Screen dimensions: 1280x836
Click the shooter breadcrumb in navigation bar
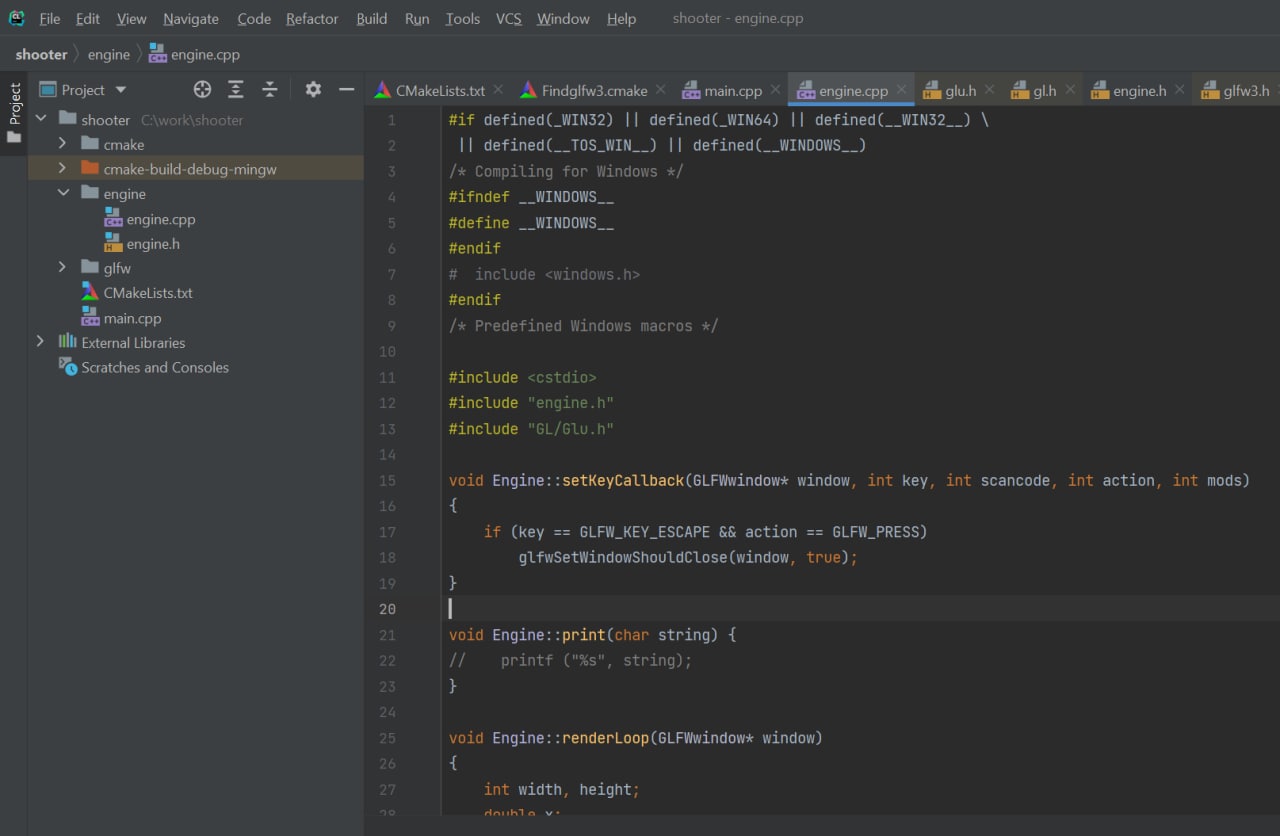coord(41,54)
